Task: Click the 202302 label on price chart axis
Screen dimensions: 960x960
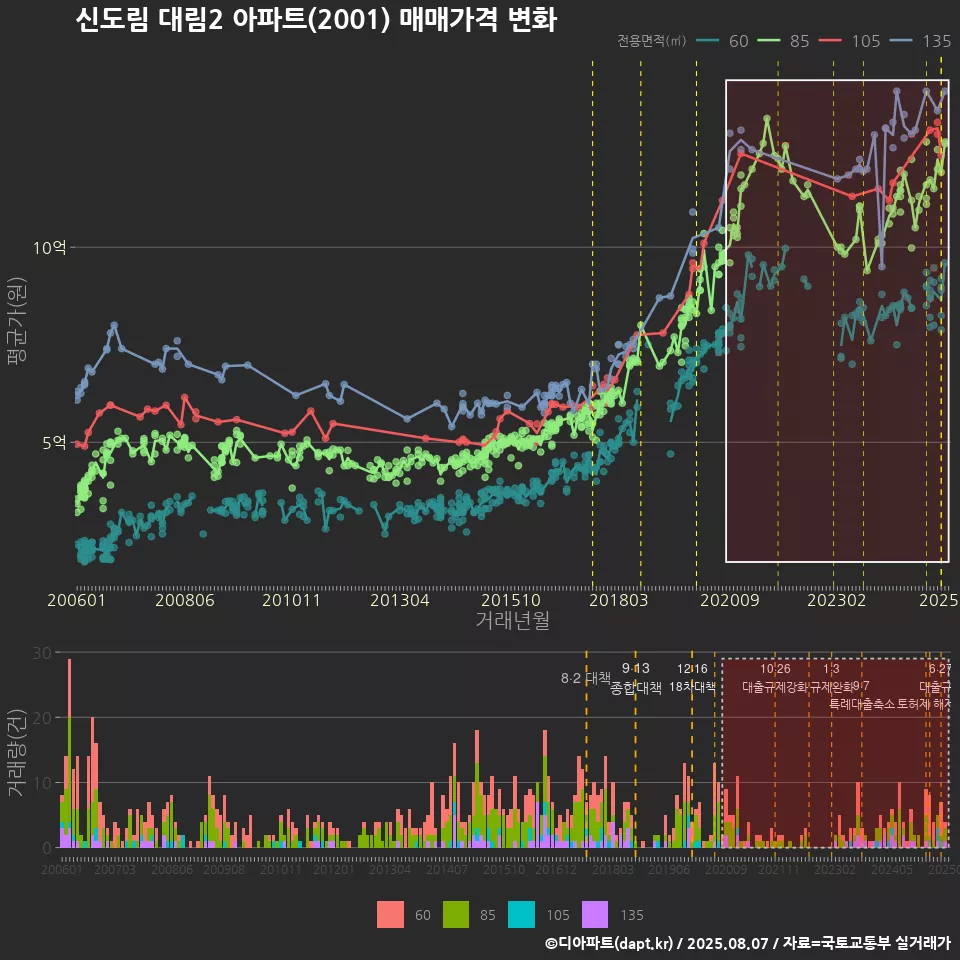Action: [x=836, y=600]
